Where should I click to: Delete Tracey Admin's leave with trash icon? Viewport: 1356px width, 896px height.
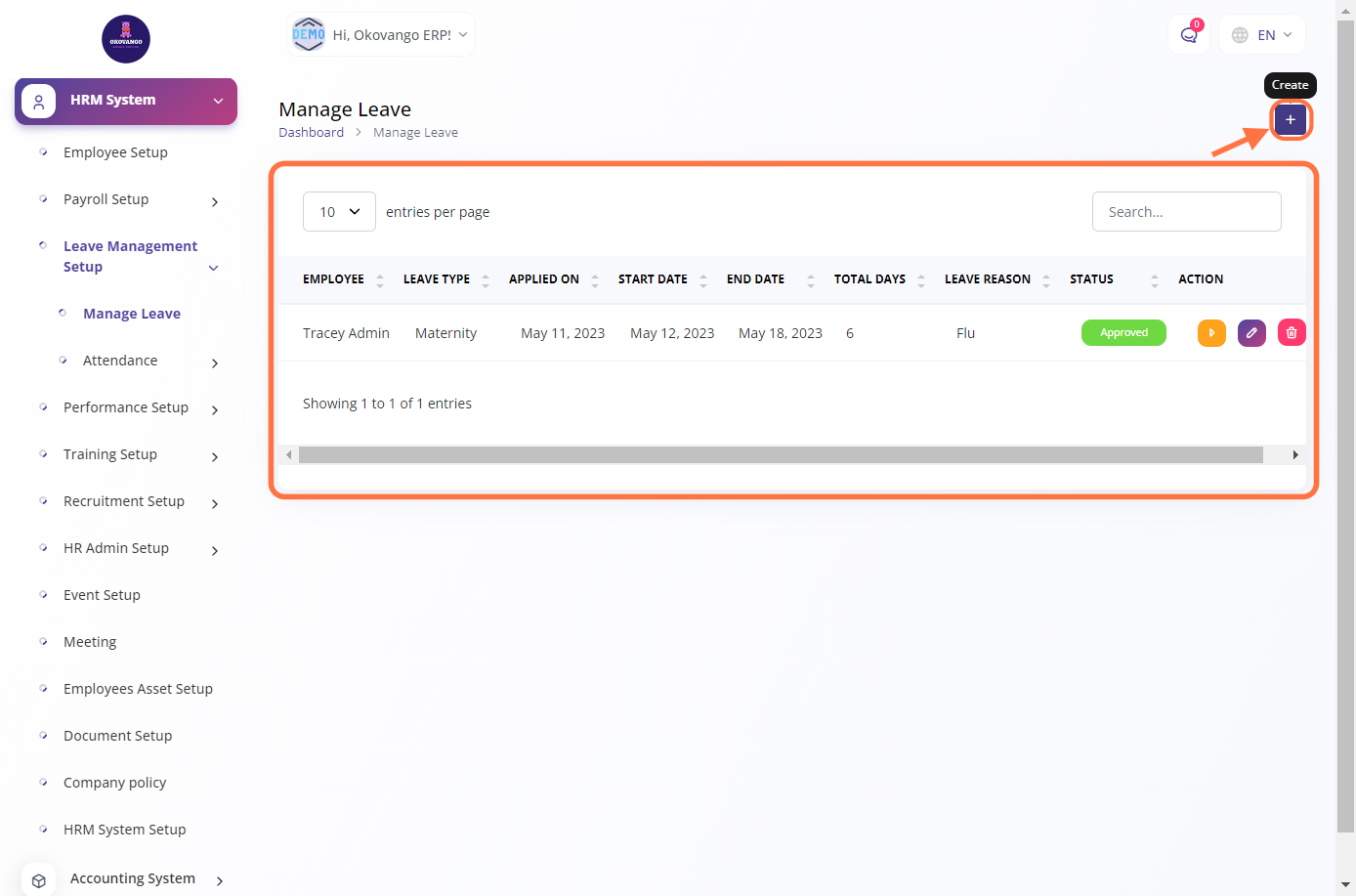[x=1291, y=333]
